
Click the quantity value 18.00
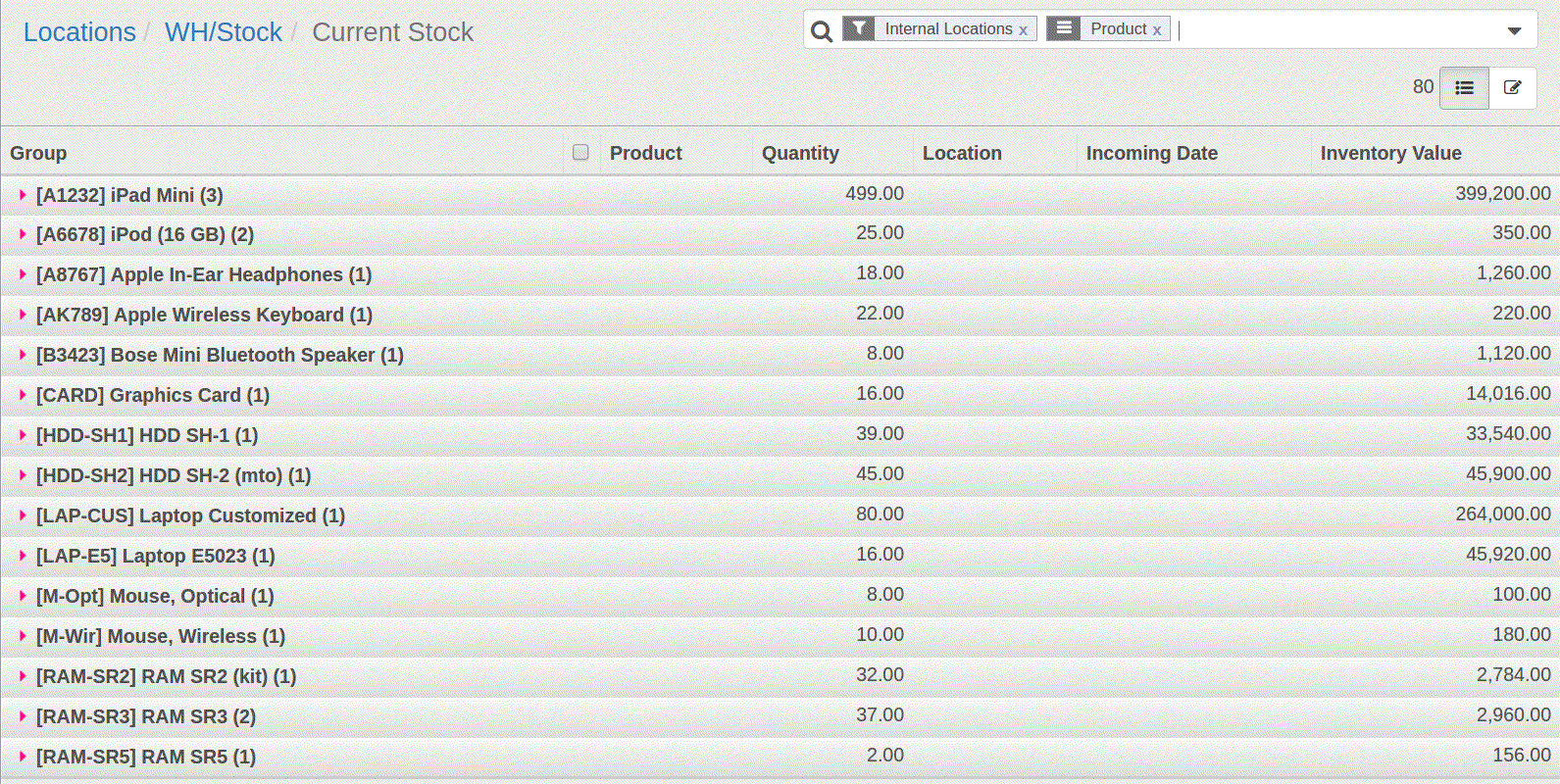coord(880,273)
